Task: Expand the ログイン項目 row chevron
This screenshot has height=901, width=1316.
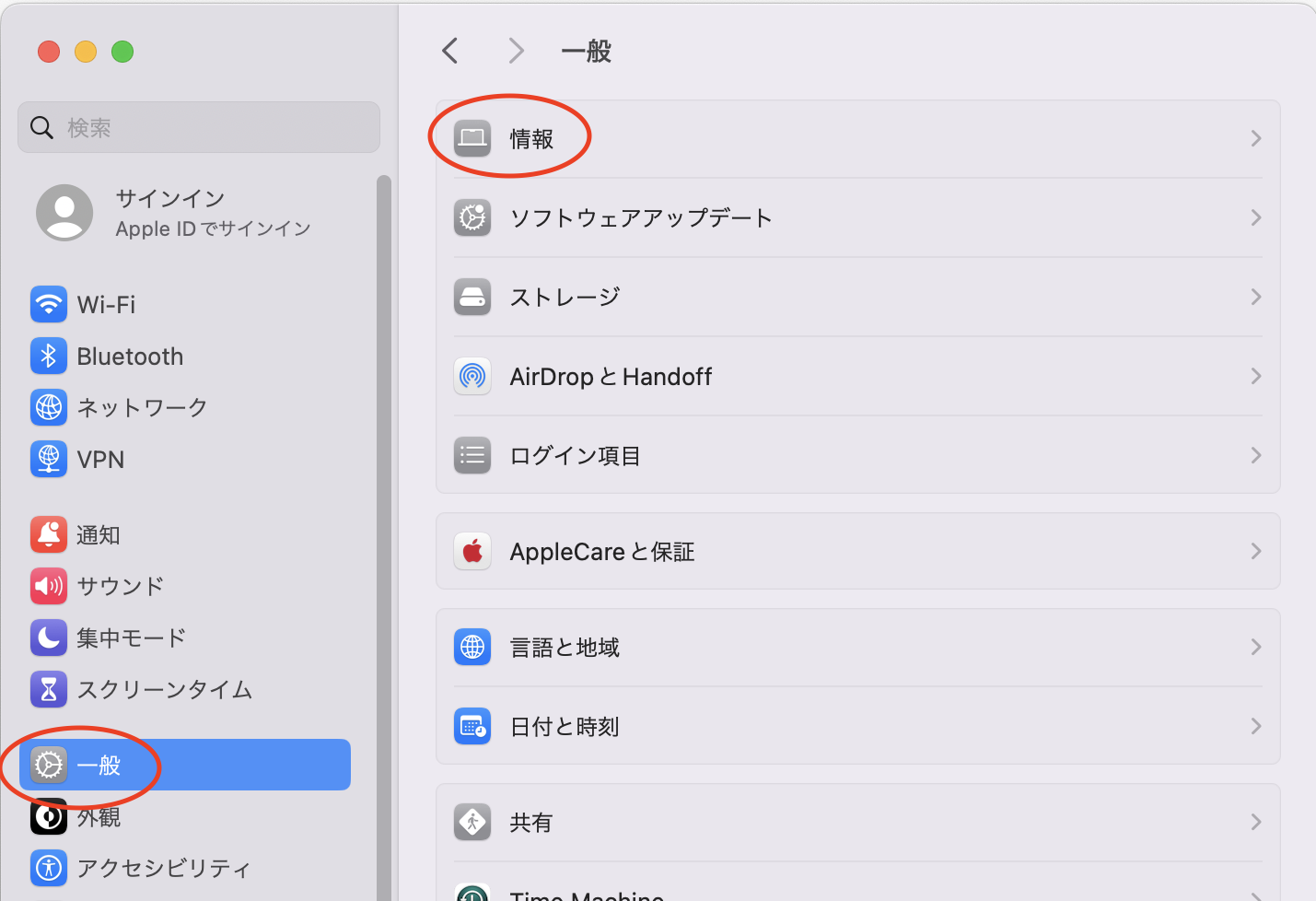Action: click(x=1256, y=455)
